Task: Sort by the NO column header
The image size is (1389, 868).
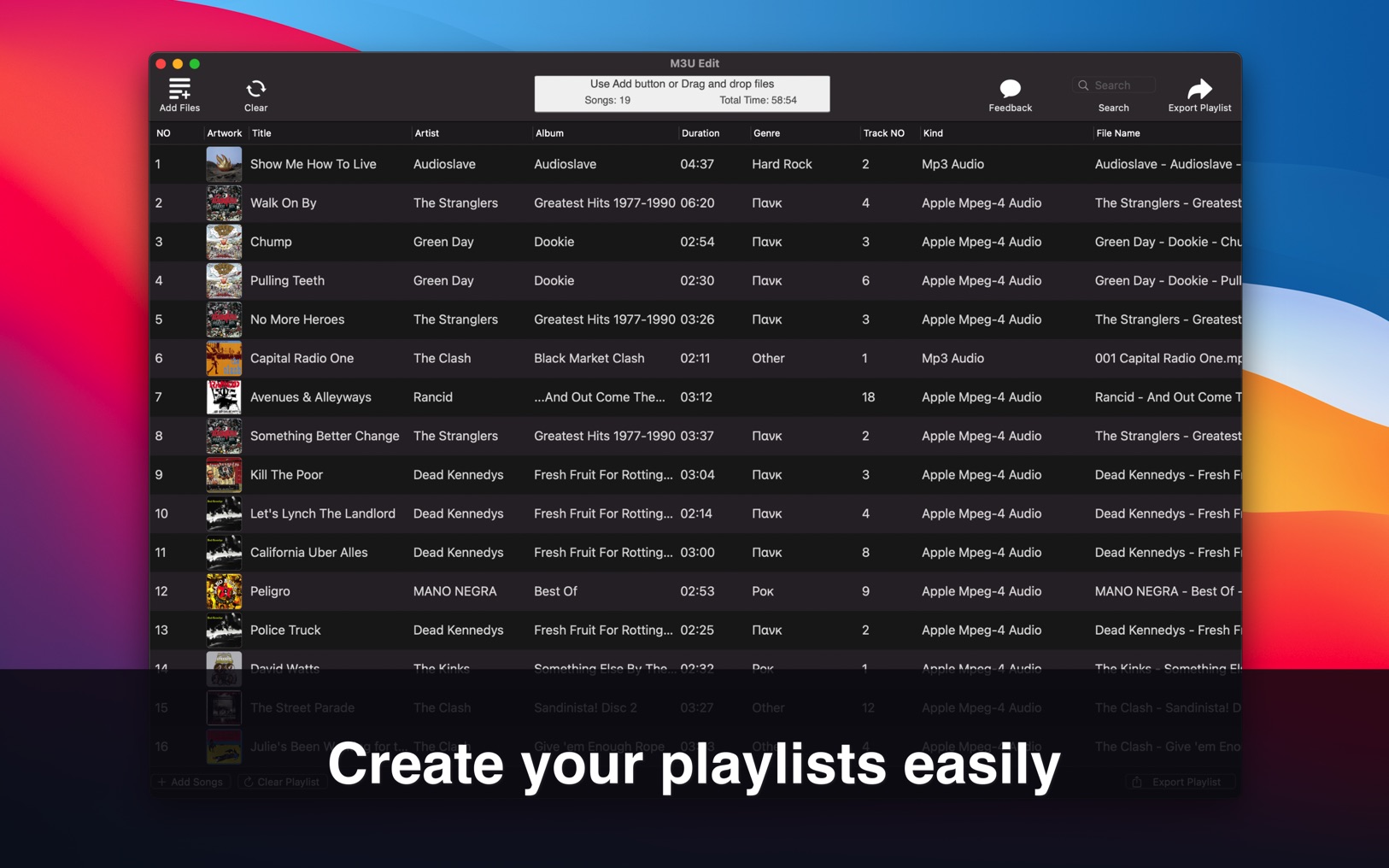Action: click(163, 133)
